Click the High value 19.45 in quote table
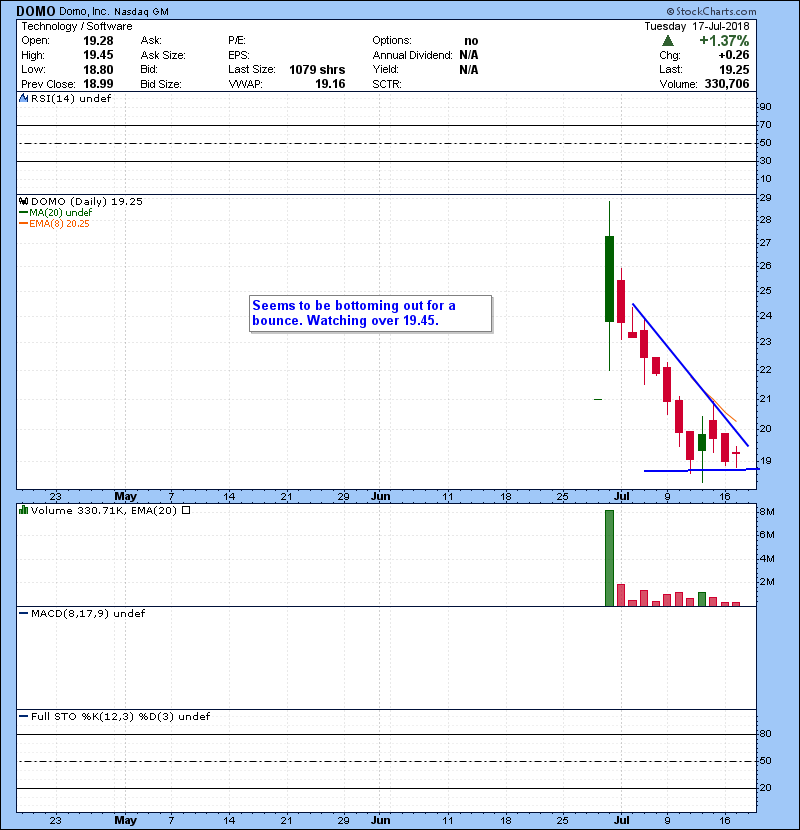 [98, 55]
